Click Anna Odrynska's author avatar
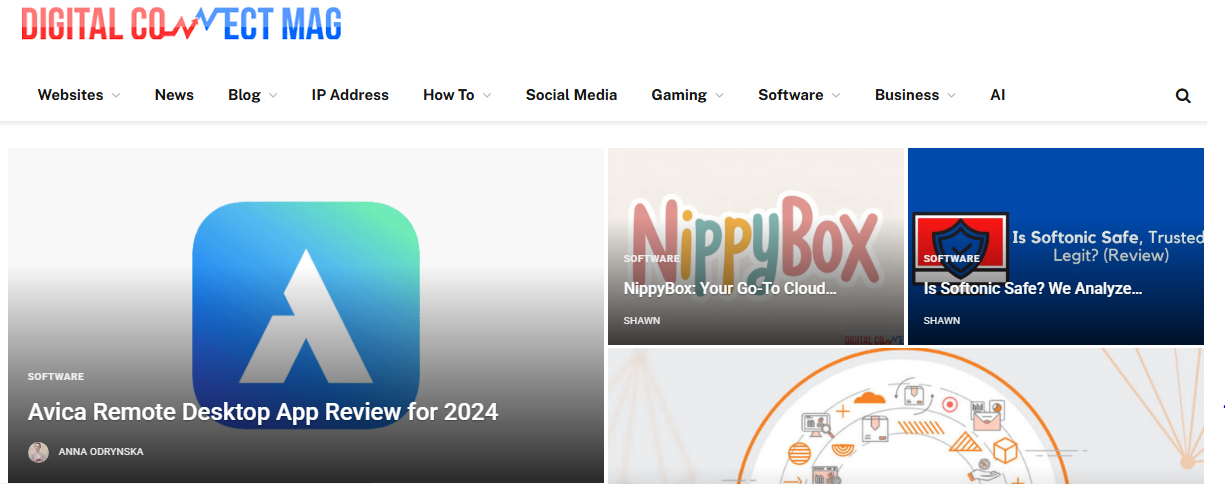The image size is (1225, 484). 38,452
